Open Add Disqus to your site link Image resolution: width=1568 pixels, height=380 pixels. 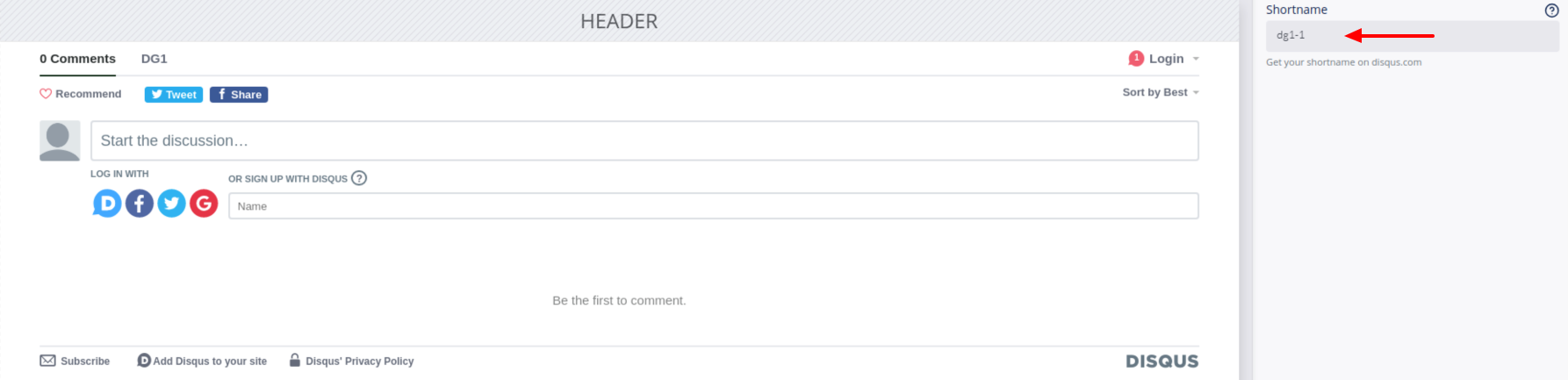[202, 361]
